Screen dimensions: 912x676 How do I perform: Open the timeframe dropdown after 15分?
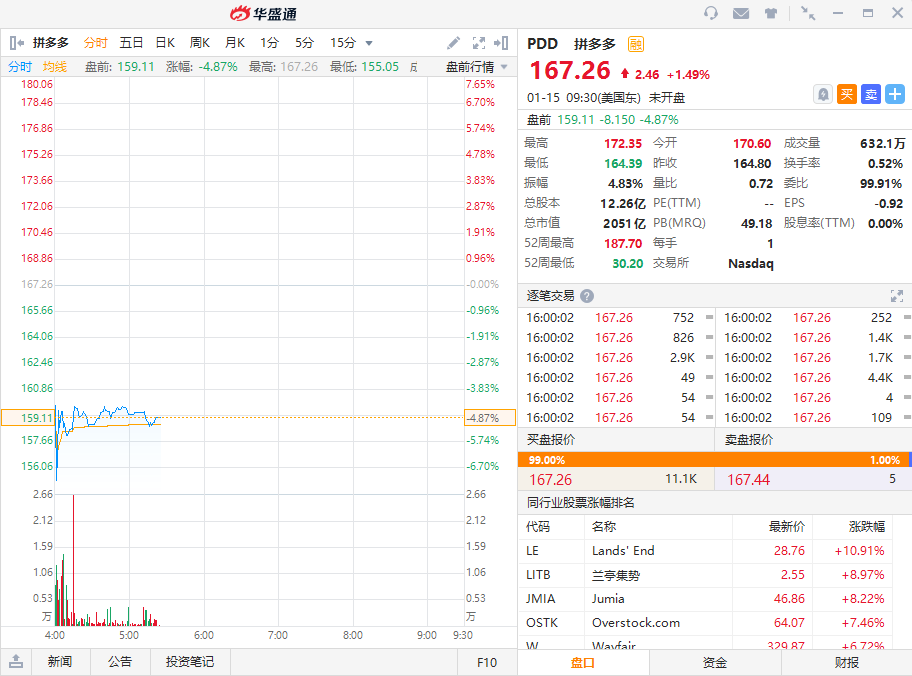point(369,43)
